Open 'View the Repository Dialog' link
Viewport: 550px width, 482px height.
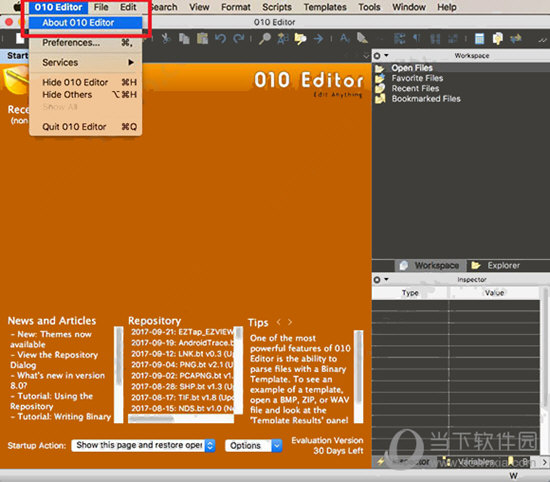pyautogui.click(x=54, y=360)
